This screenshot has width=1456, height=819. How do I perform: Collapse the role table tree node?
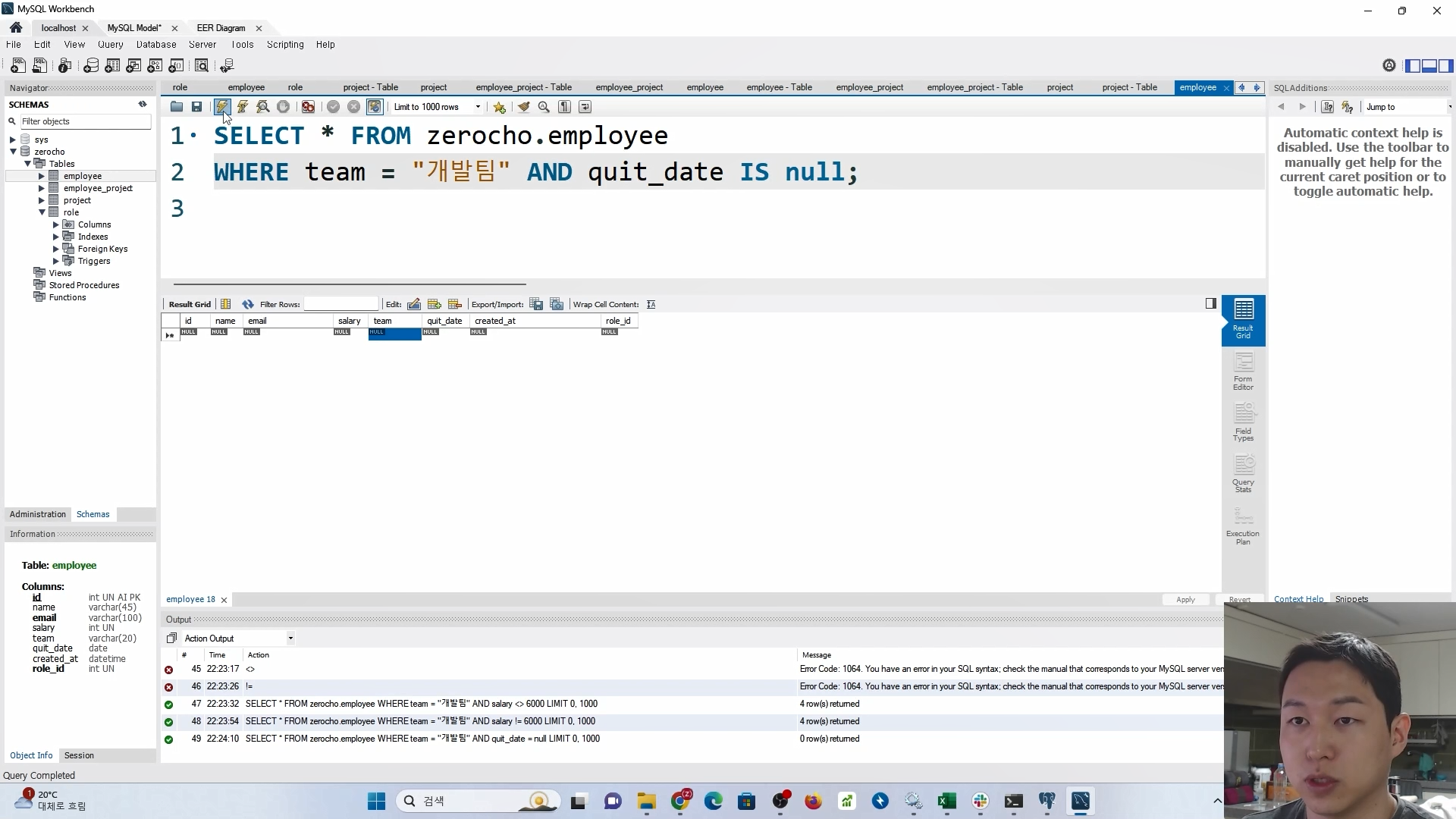tap(42, 212)
